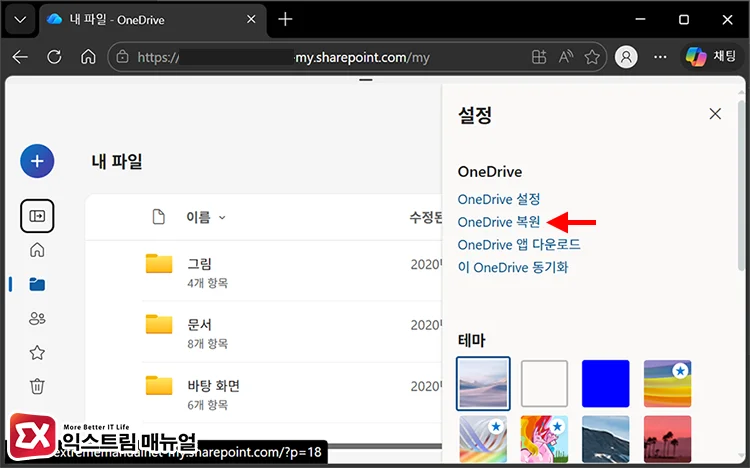Click OneDrive 앱 다운로드 link

(x=519, y=245)
